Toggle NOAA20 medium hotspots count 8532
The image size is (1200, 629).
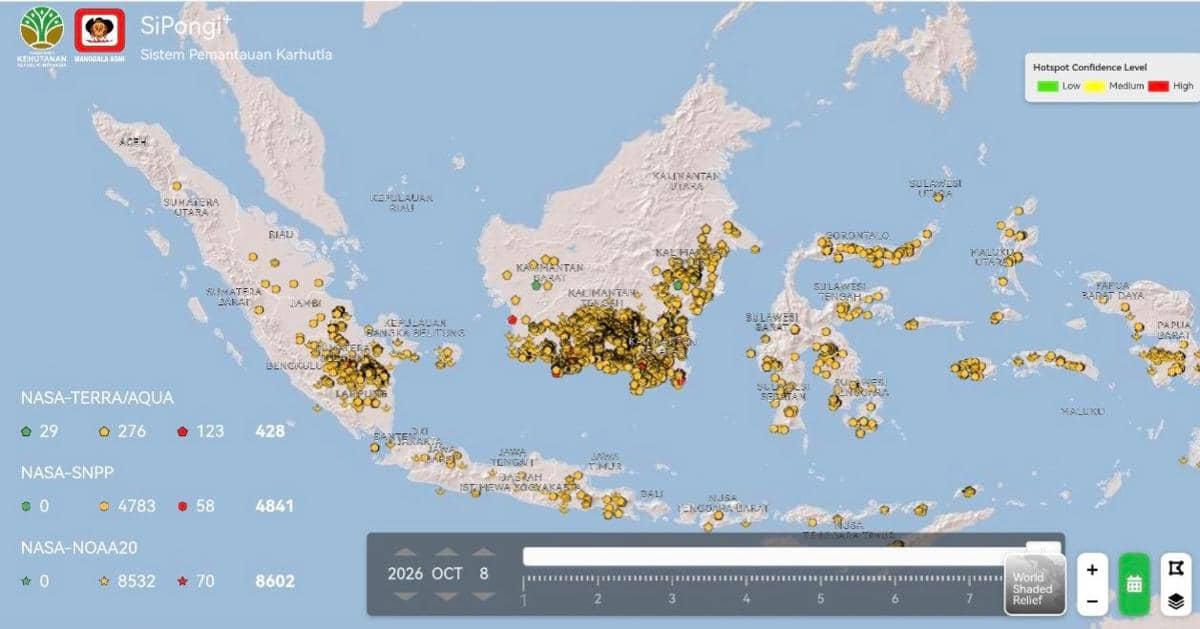click(127, 580)
